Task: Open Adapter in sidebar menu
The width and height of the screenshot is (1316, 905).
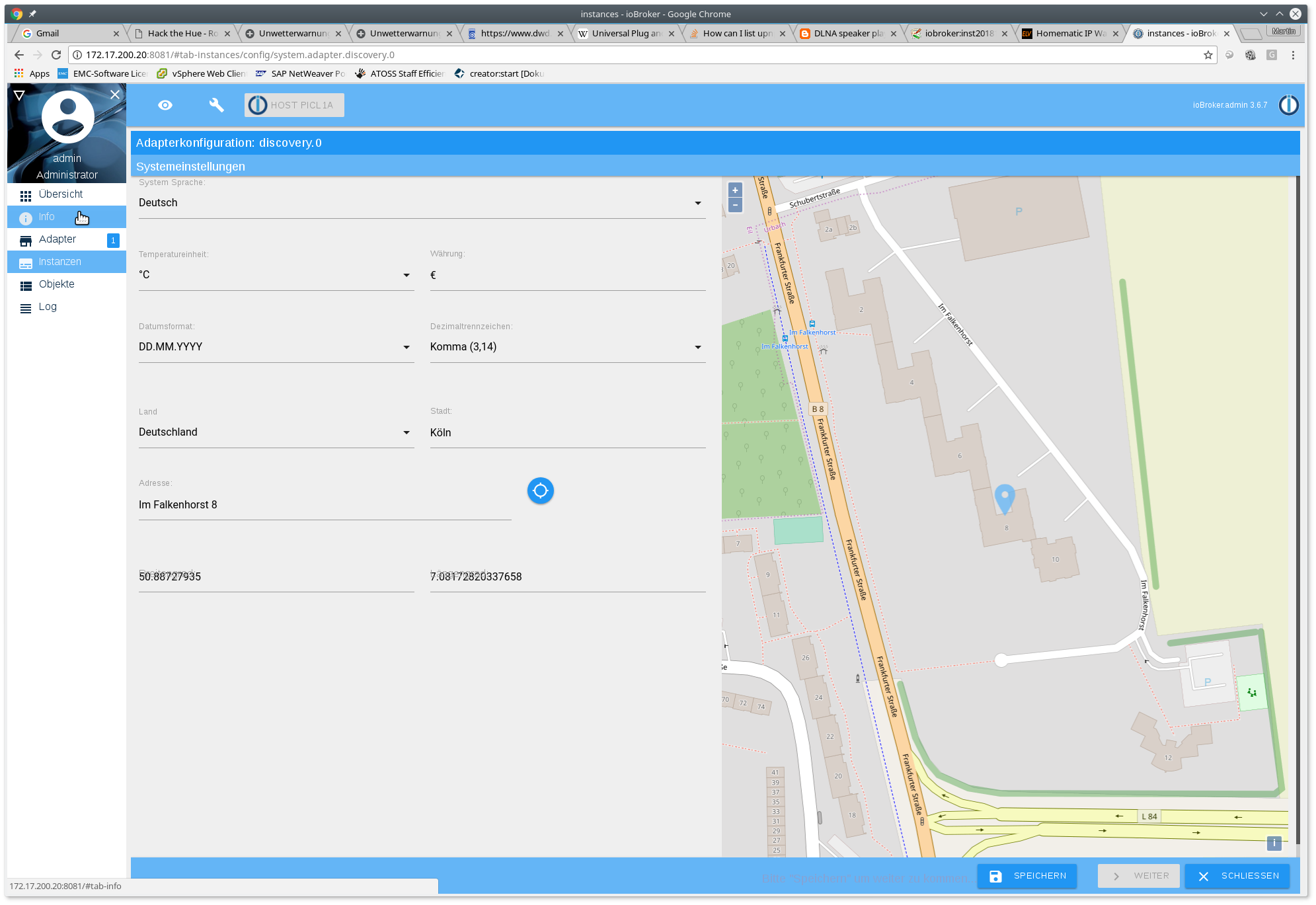Action: (58, 239)
